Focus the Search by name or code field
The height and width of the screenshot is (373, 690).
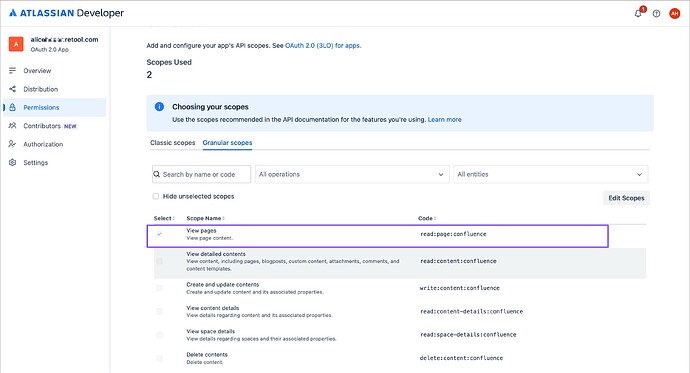[202, 174]
